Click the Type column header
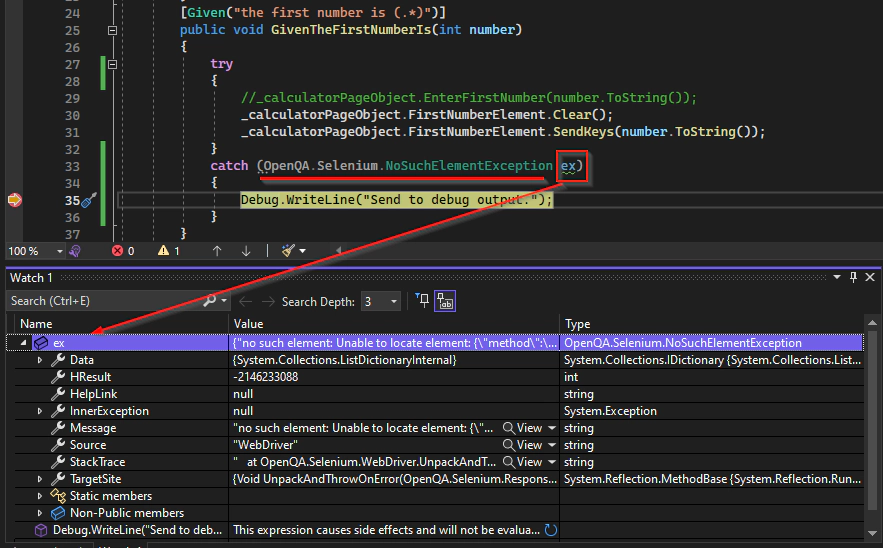 tap(578, 324)
